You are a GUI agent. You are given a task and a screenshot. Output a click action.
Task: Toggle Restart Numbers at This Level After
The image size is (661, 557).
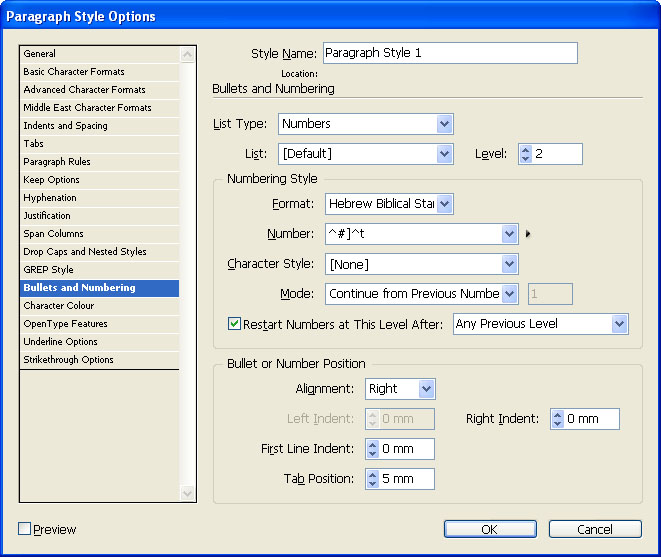[x=235, y=324]
